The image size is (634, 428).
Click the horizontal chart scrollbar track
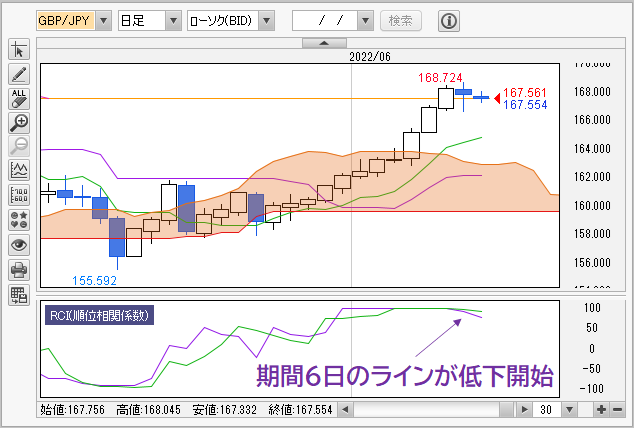coord(427,410)
